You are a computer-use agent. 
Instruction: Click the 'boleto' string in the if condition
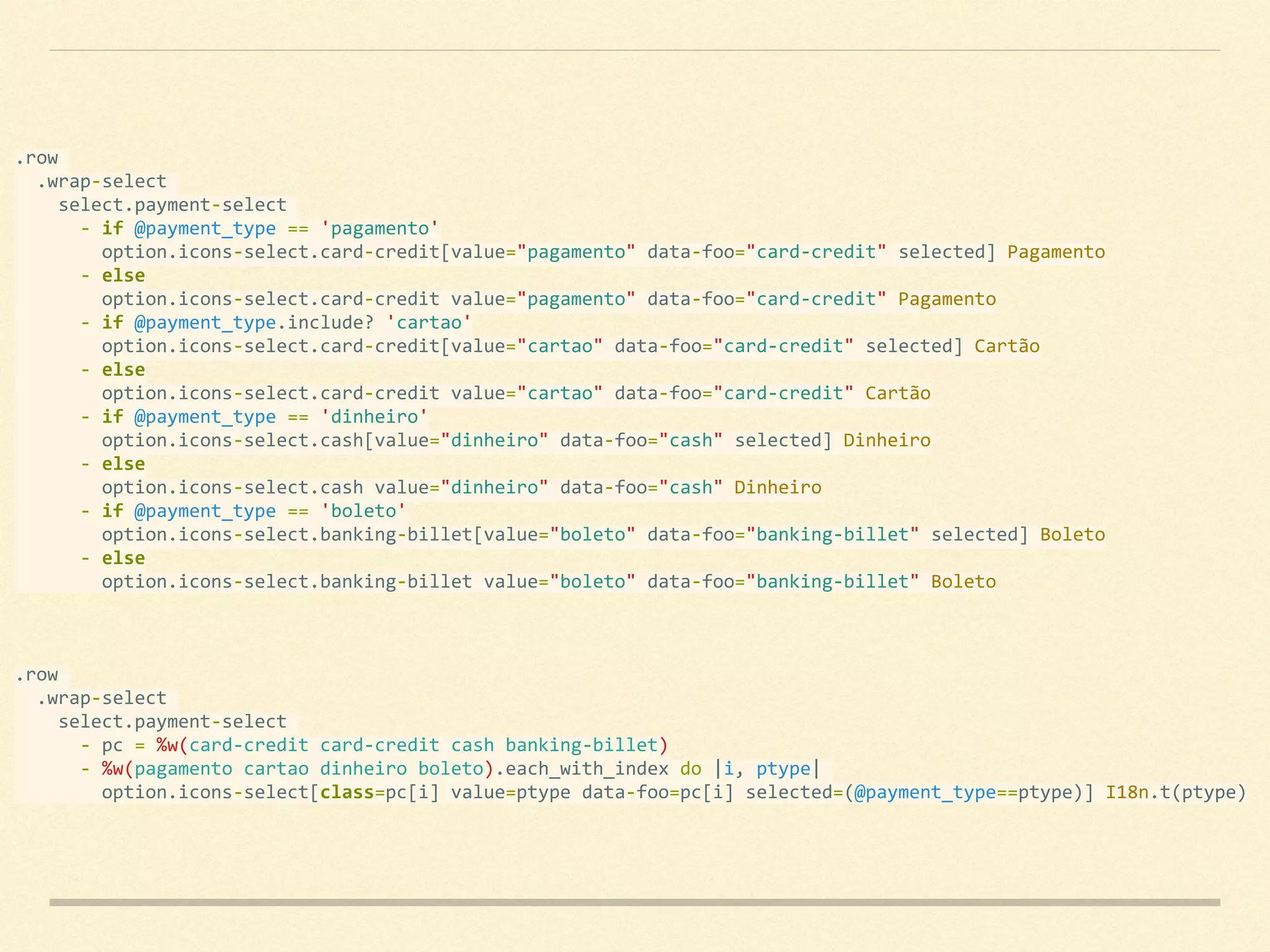pyautogui.click(x=363, y=511)
